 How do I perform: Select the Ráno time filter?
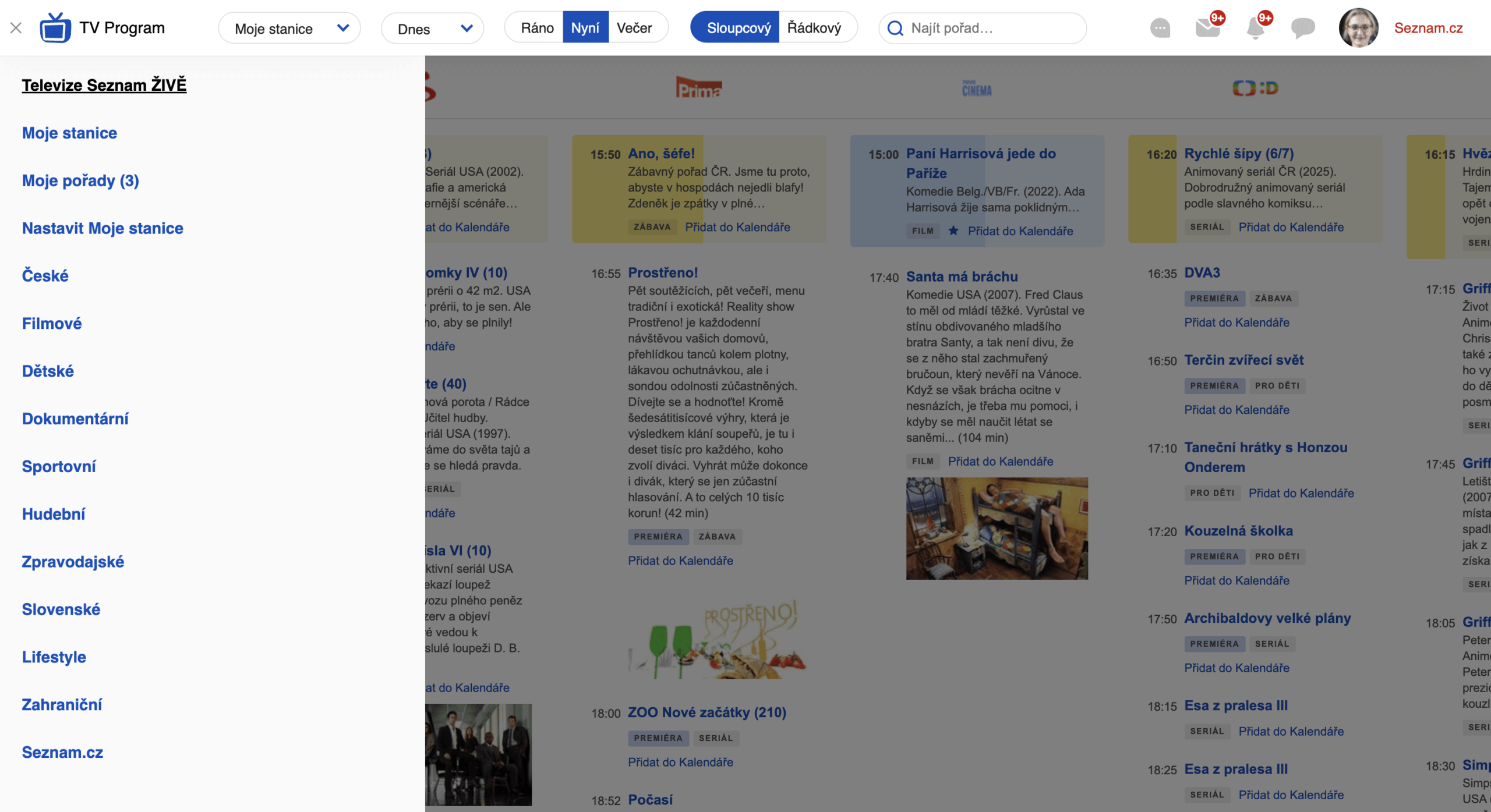[537, 28]
